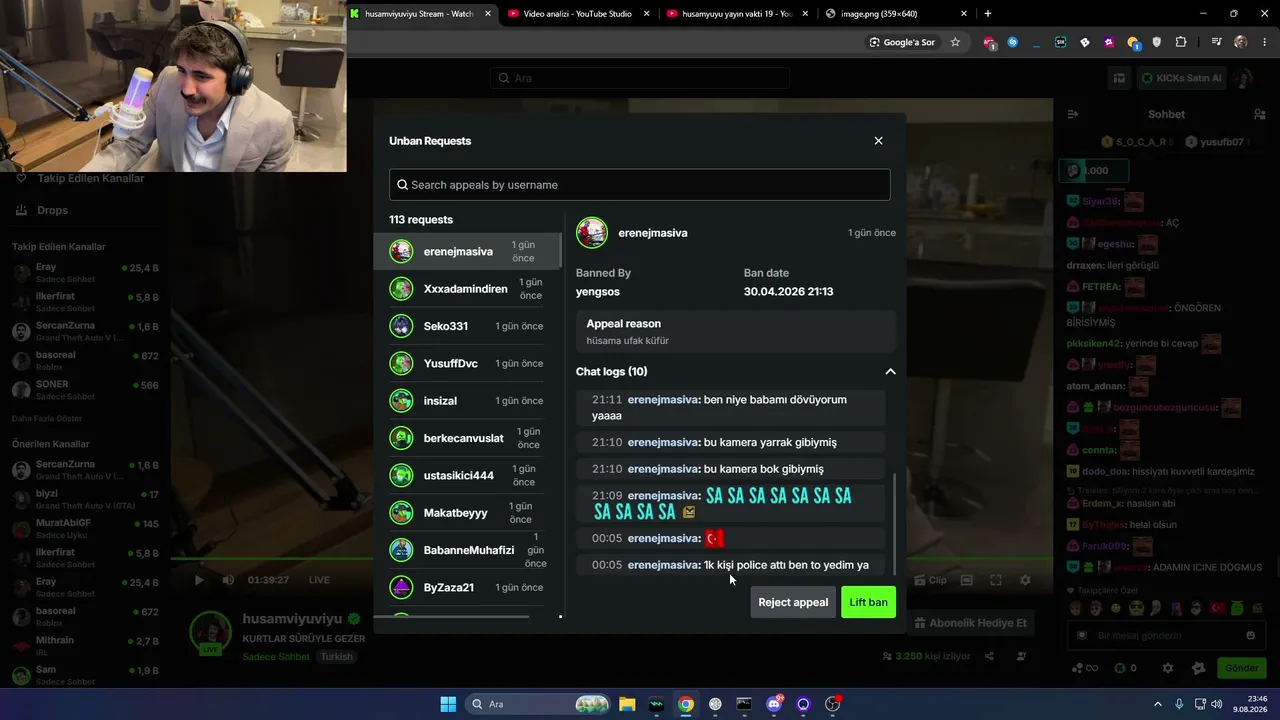The image size is (1280, 720).
Task: Select YusuffDvc in the requests list
Action: (467, 363)
